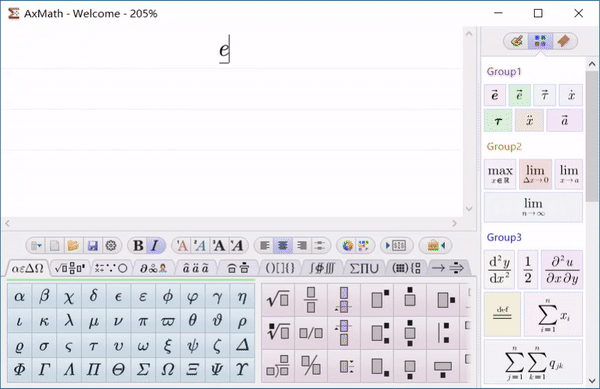This screenshot has height=389, width=600.
Task: Insert capital Omega symbol
Action: (167, 369)
